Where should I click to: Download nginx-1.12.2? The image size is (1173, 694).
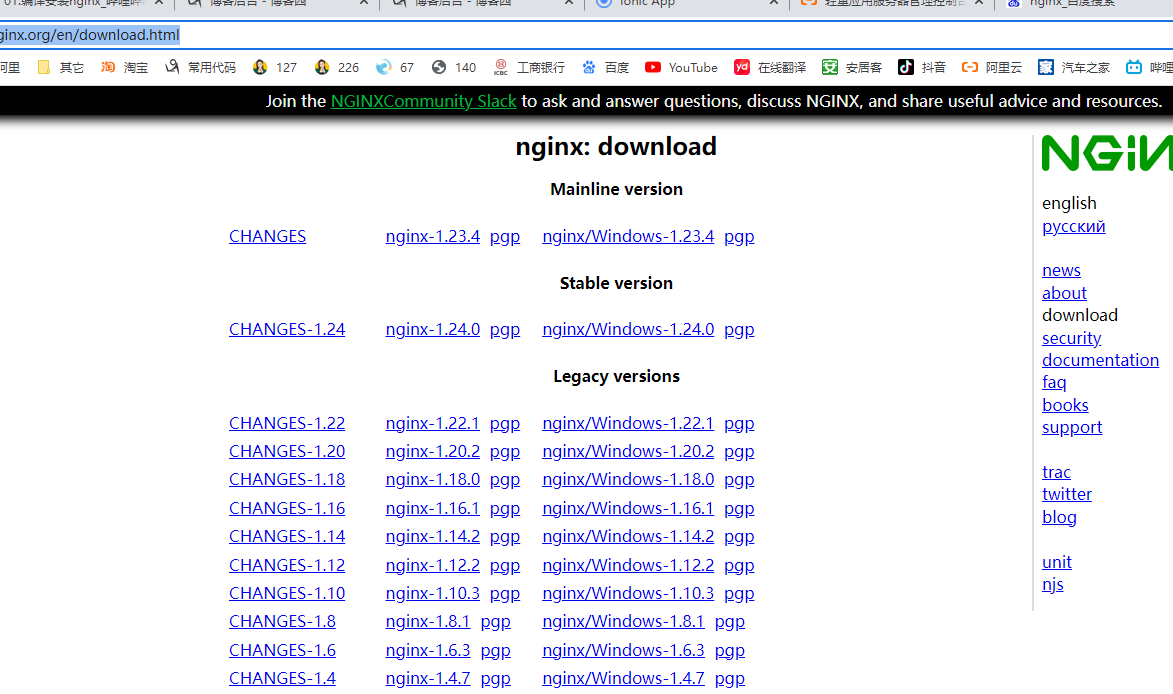click(432, 565)
